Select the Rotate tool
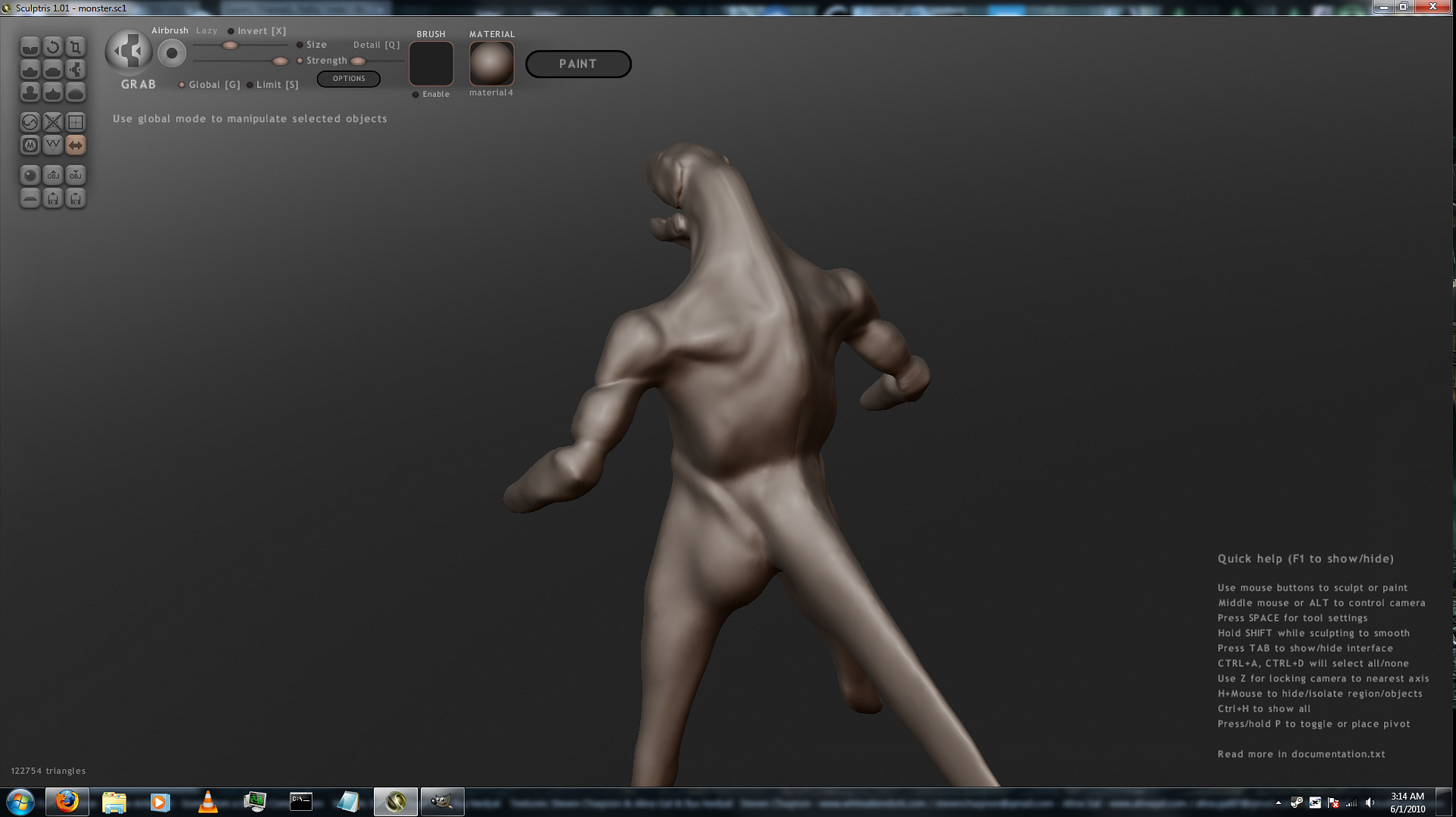Image resolution: width=1456 pixels, height=817 pixels. pos(52,47)
